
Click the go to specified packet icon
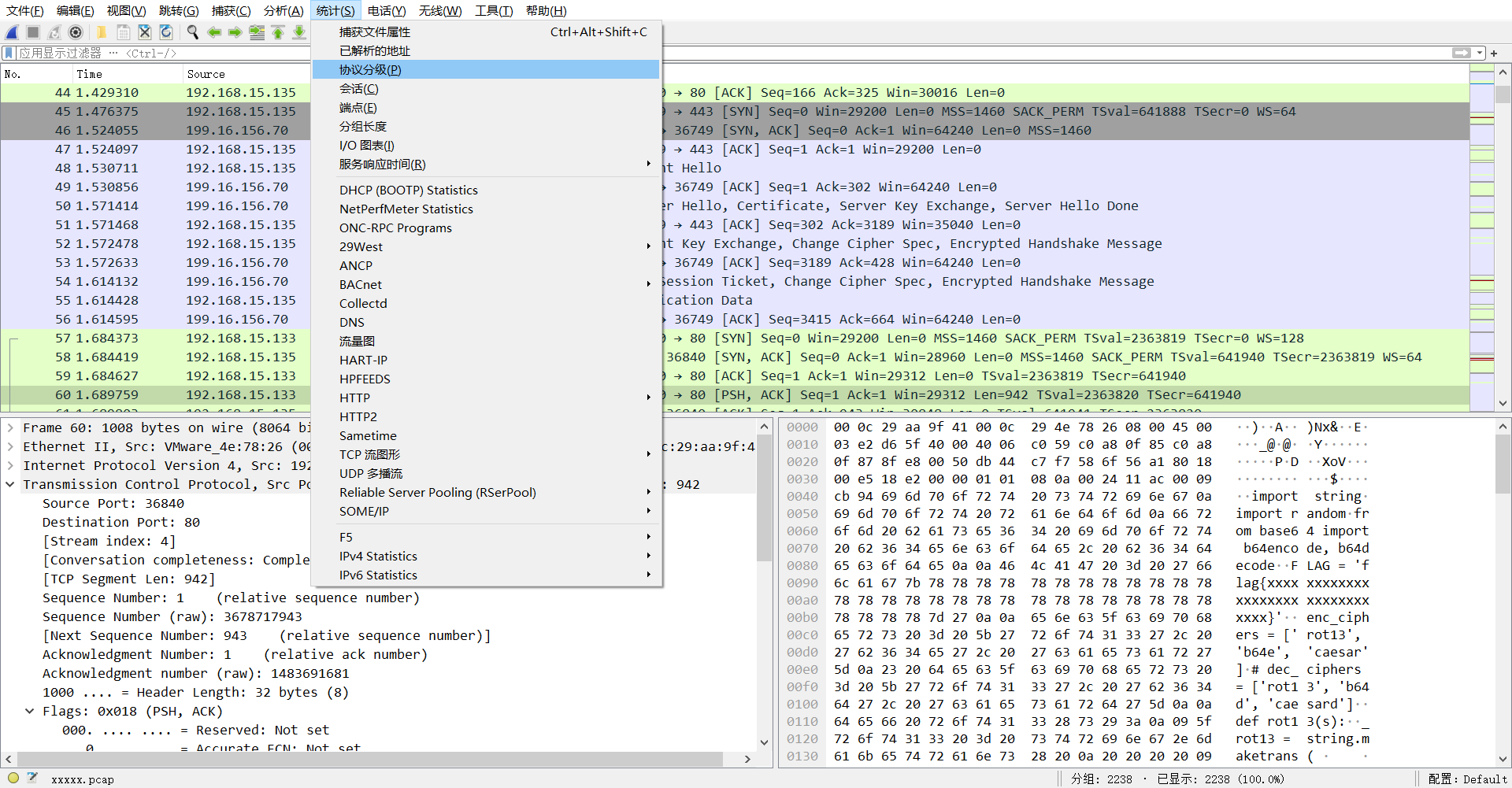257,32
